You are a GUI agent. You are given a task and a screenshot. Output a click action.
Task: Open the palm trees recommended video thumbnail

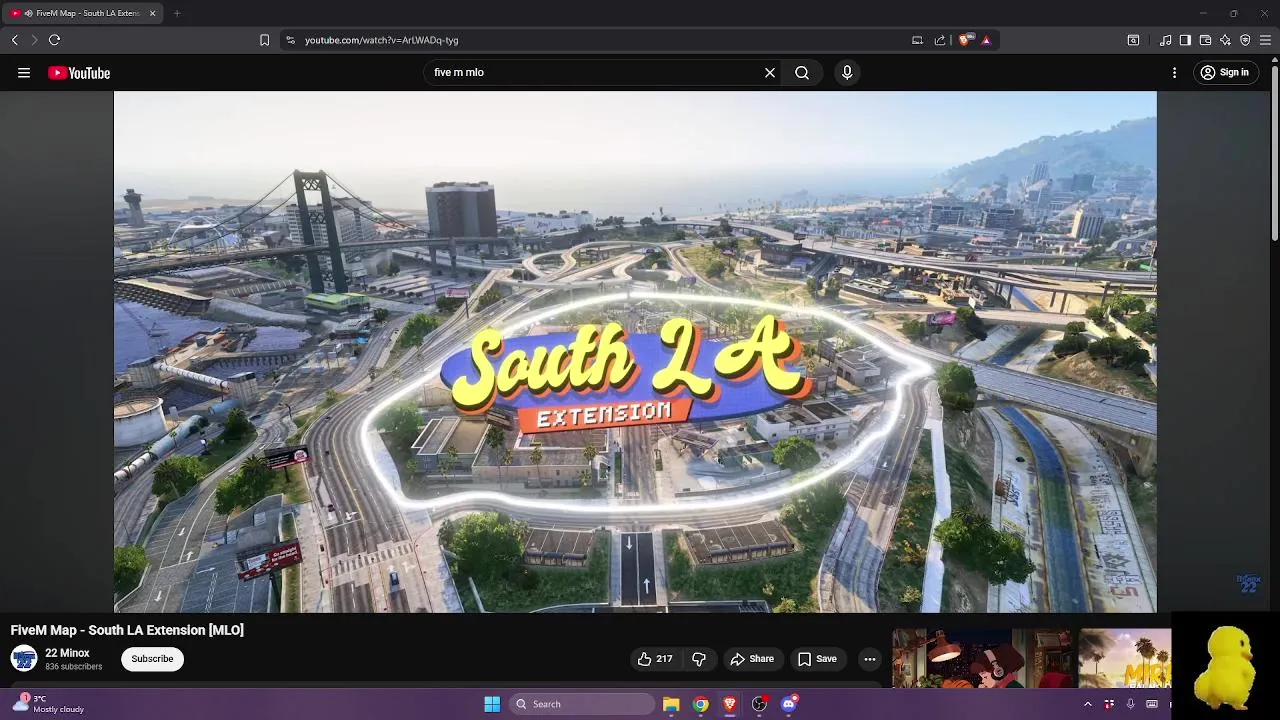(x=1125, y=658)
